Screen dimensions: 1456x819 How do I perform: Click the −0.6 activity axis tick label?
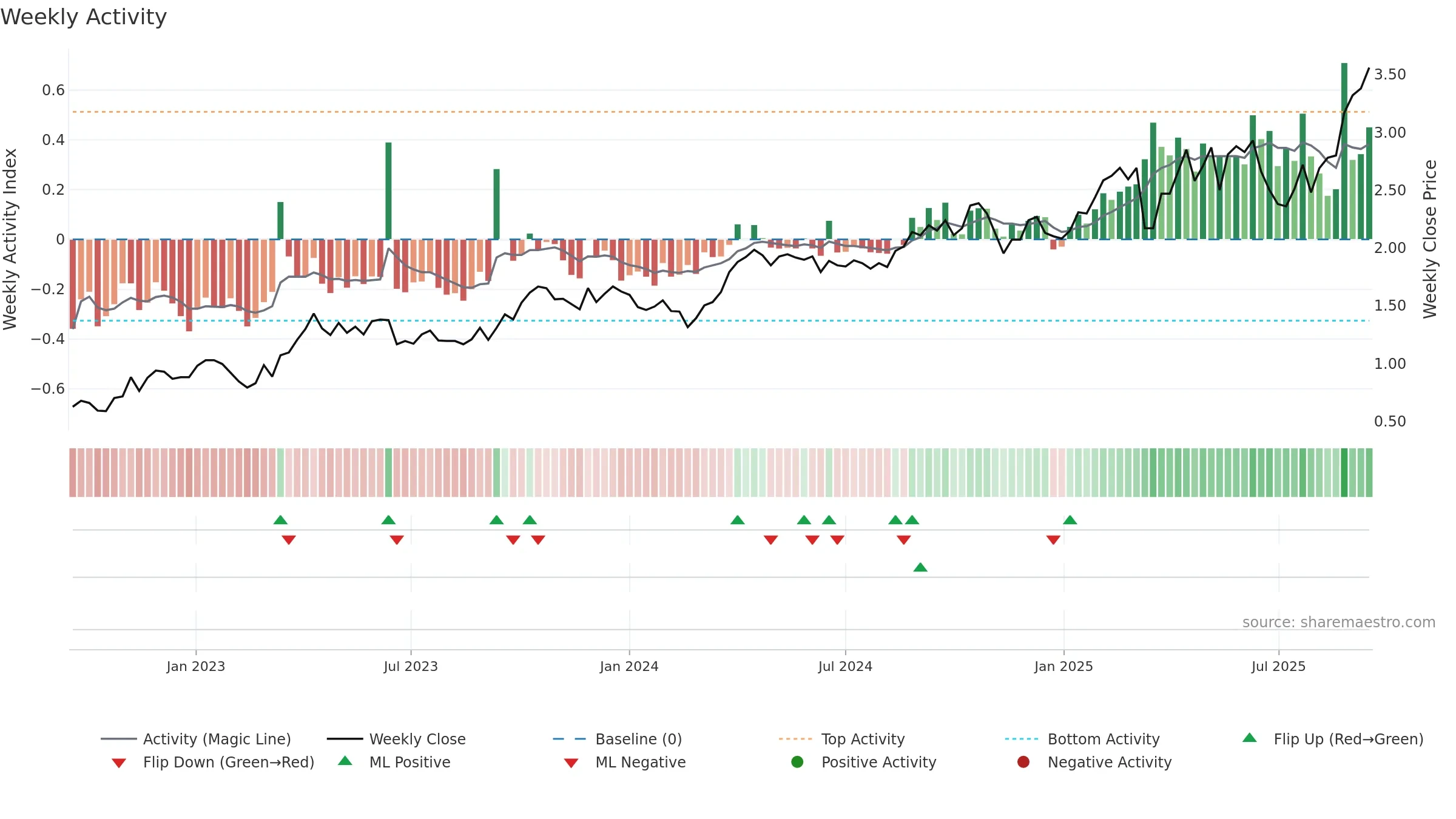click(48, 389)
